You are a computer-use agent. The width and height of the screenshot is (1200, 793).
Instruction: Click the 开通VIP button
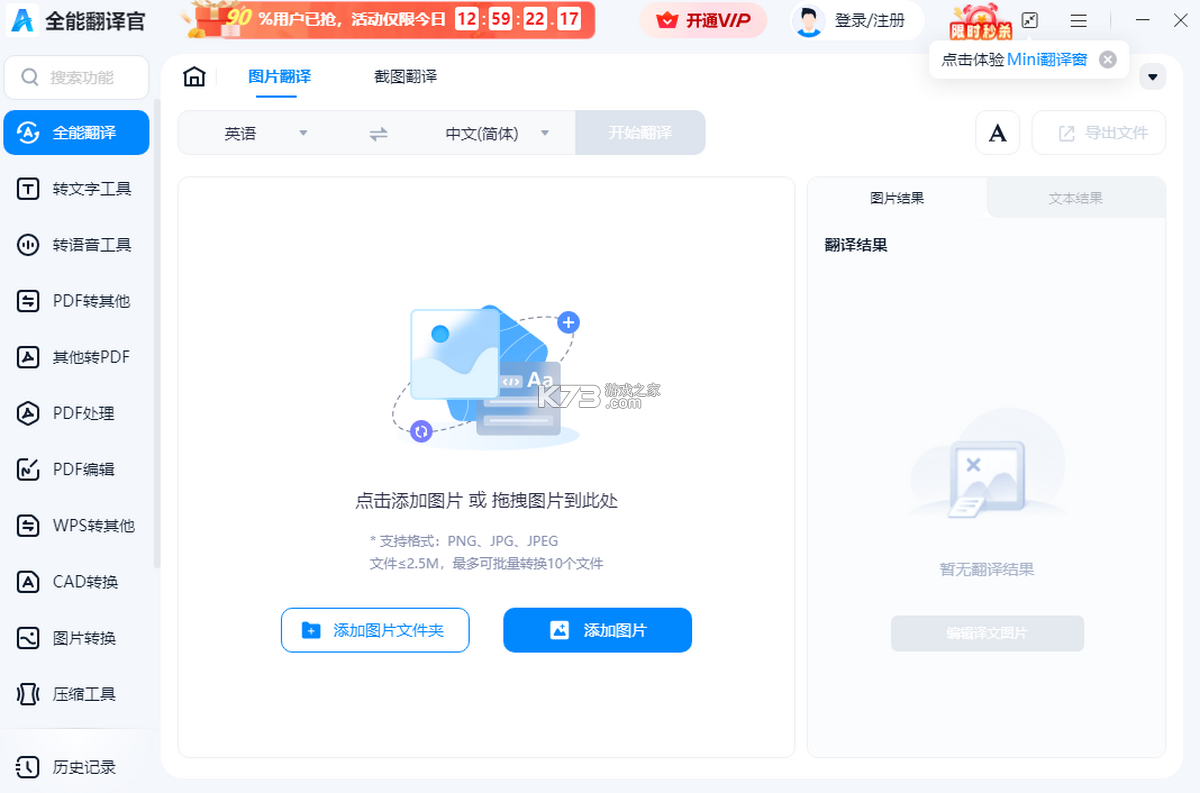tap(703, 20)
